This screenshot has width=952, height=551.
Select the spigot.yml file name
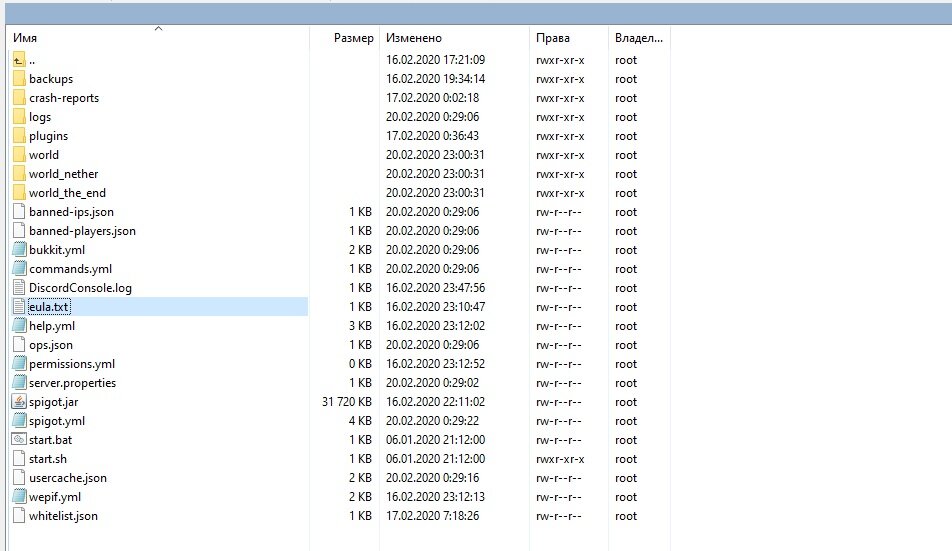(x=57, y=421)
